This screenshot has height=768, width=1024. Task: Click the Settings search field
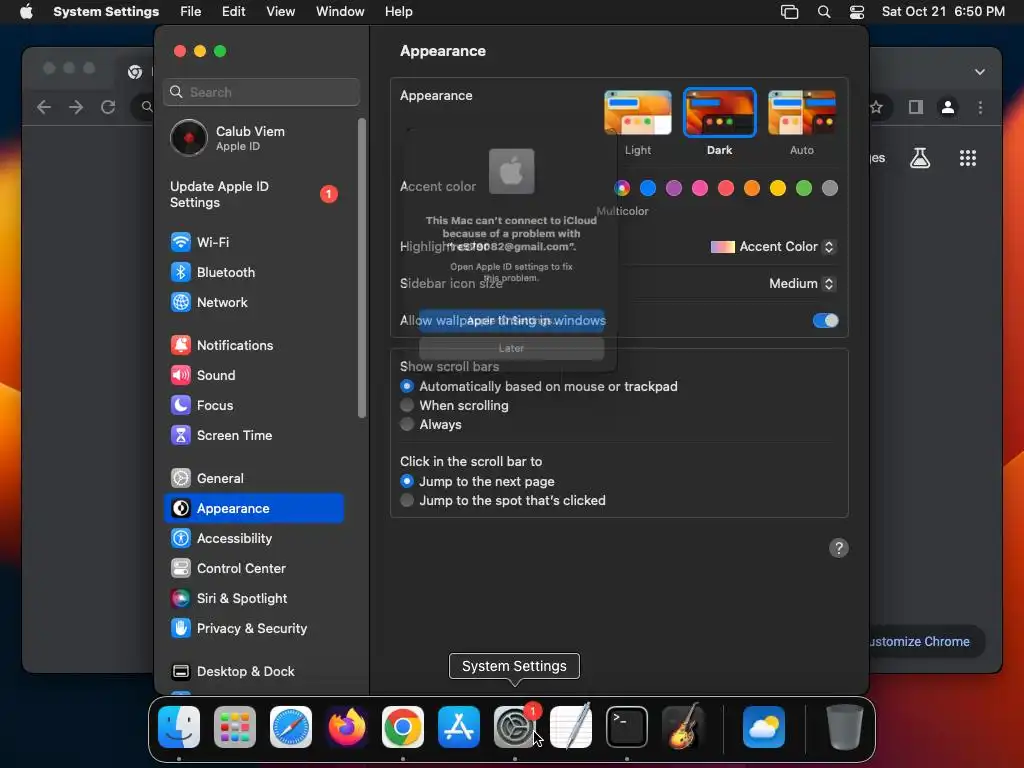[261, 92]
